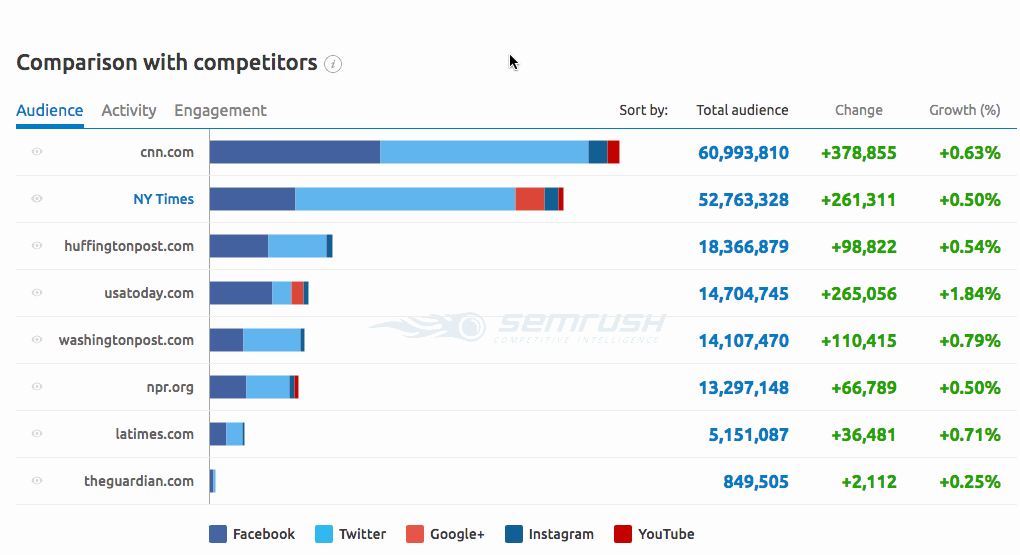Viewport: 1020px width, 555px height.
Task: Select the Audience tab
Action: 50,110
